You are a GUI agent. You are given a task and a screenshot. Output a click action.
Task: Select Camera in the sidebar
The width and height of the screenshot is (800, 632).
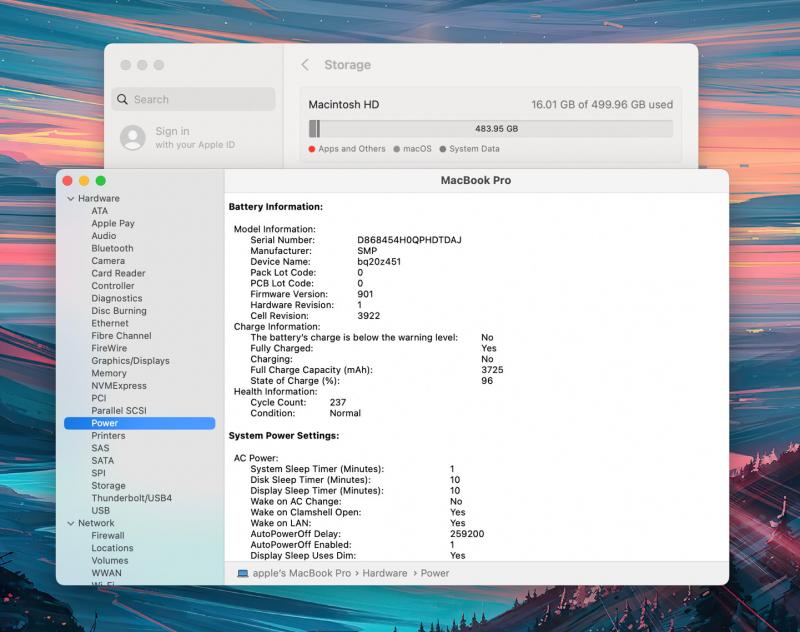(x=108, y=261)
